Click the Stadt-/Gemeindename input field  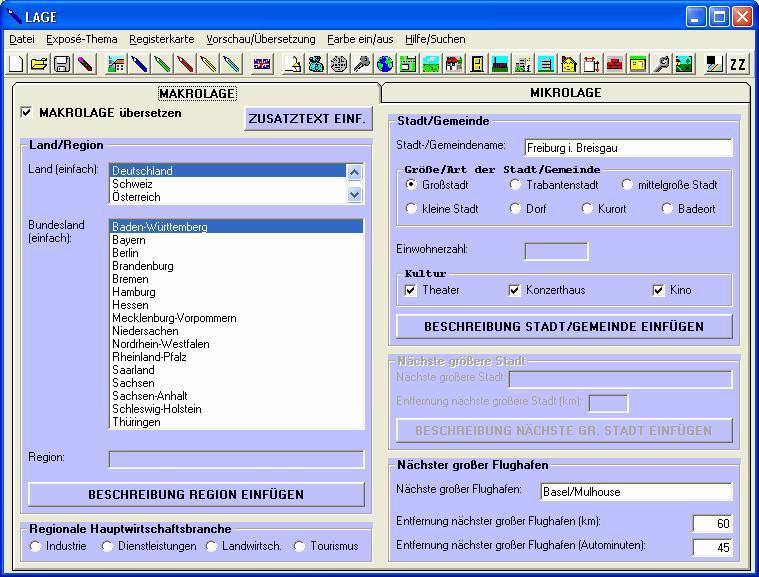coord(635,148)
